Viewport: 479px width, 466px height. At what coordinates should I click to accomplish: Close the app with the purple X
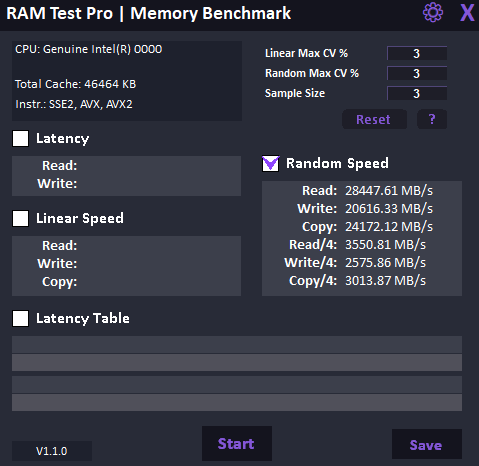(x=467, y=13)
